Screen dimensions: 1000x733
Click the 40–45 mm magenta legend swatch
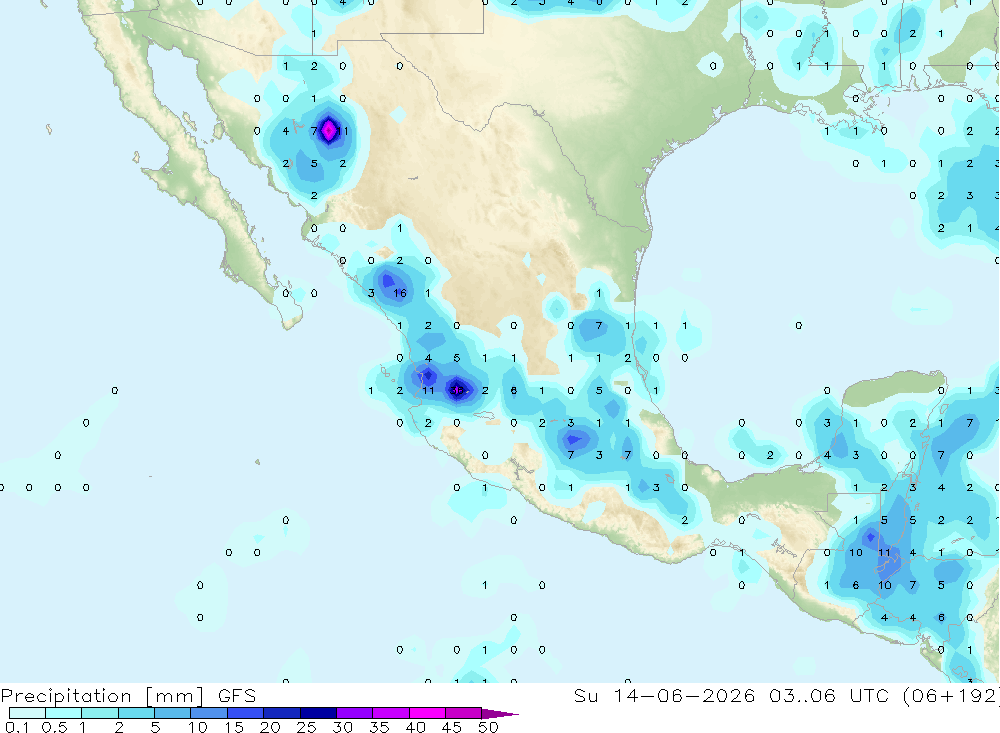tap(427, 713)
